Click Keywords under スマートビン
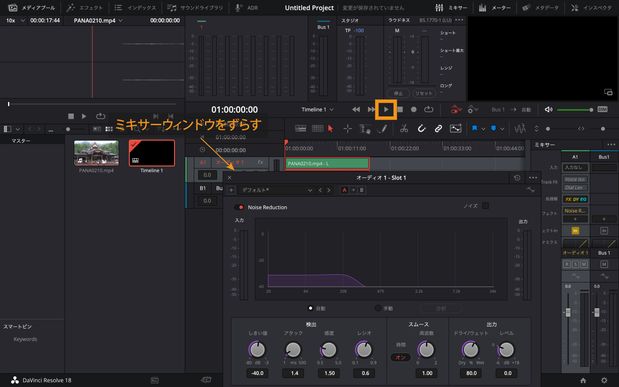619x387 pixels. pos(25,339)
